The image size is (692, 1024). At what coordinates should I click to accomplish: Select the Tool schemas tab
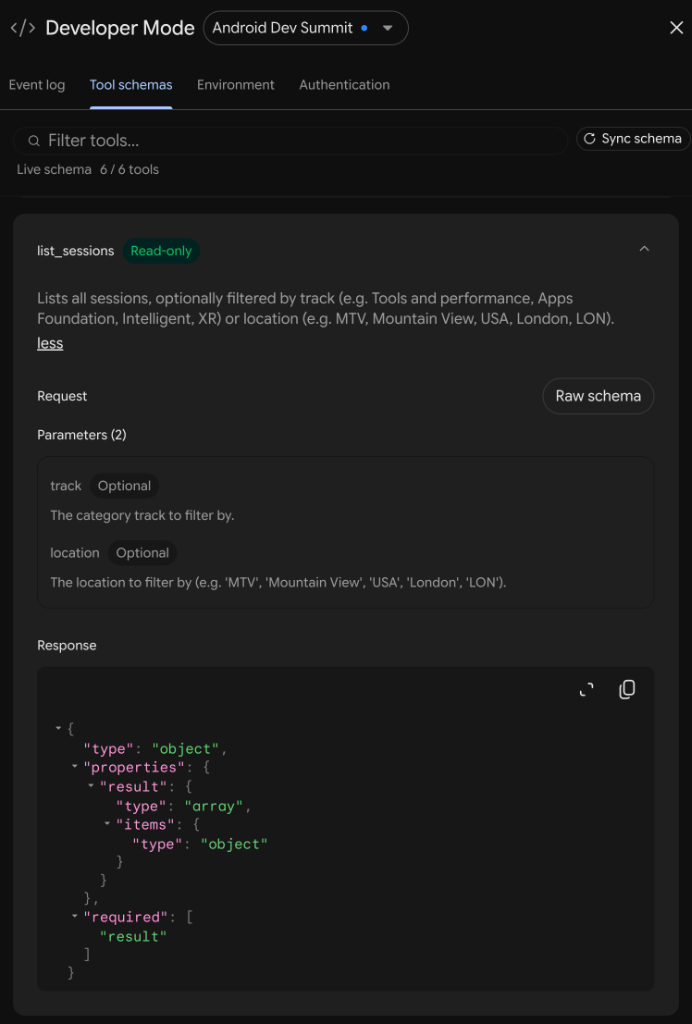tap(131, 85)
